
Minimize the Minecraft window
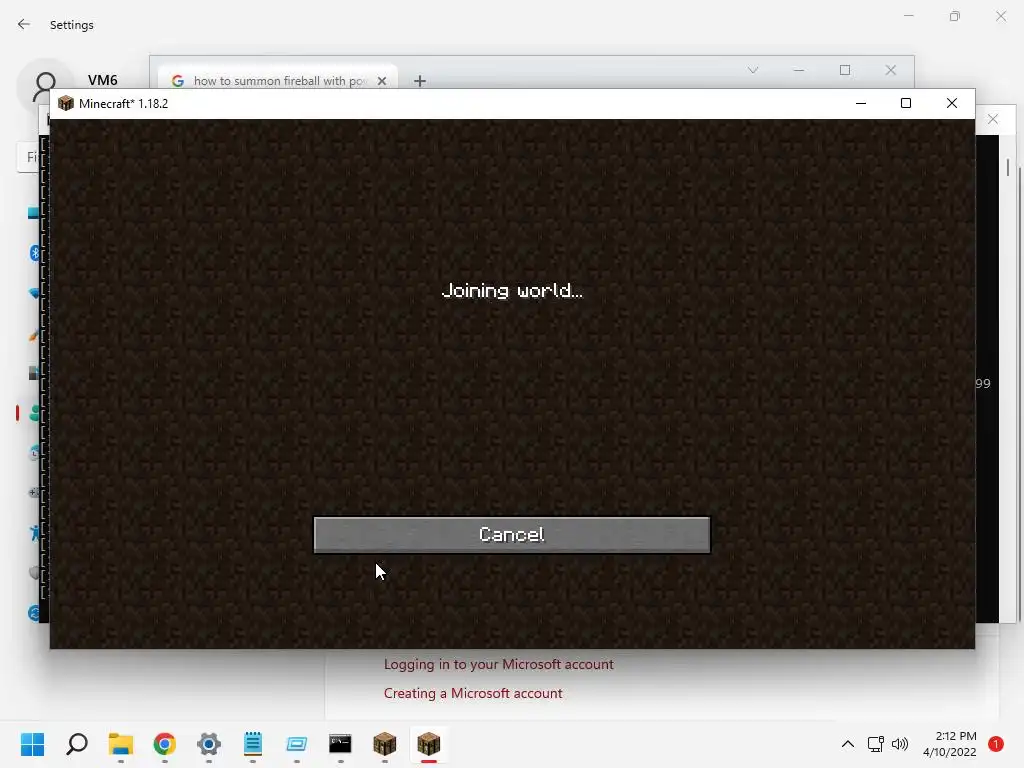click(861, 103)
